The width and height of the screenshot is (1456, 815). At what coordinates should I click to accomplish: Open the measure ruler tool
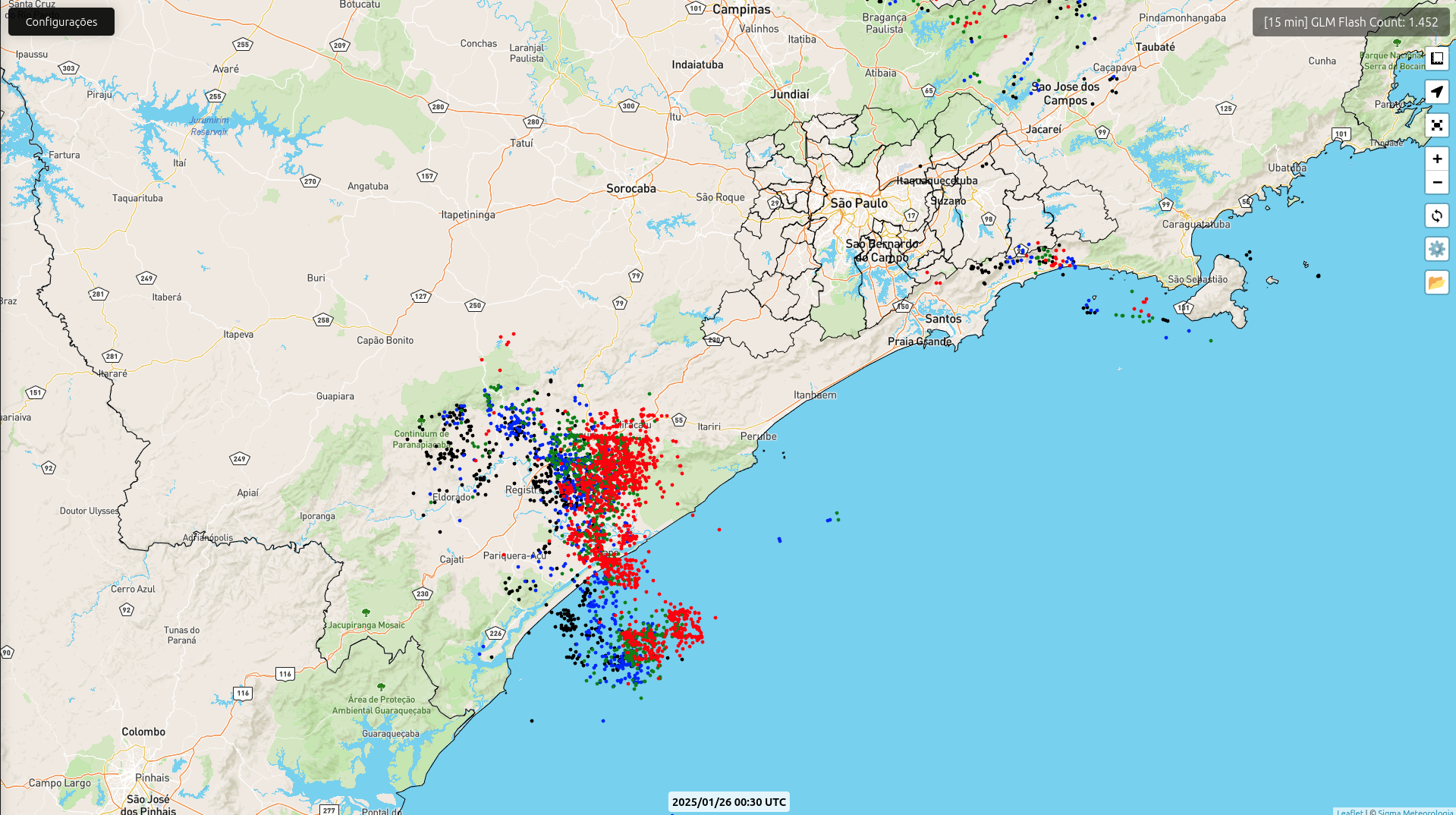click(1436, 58)
